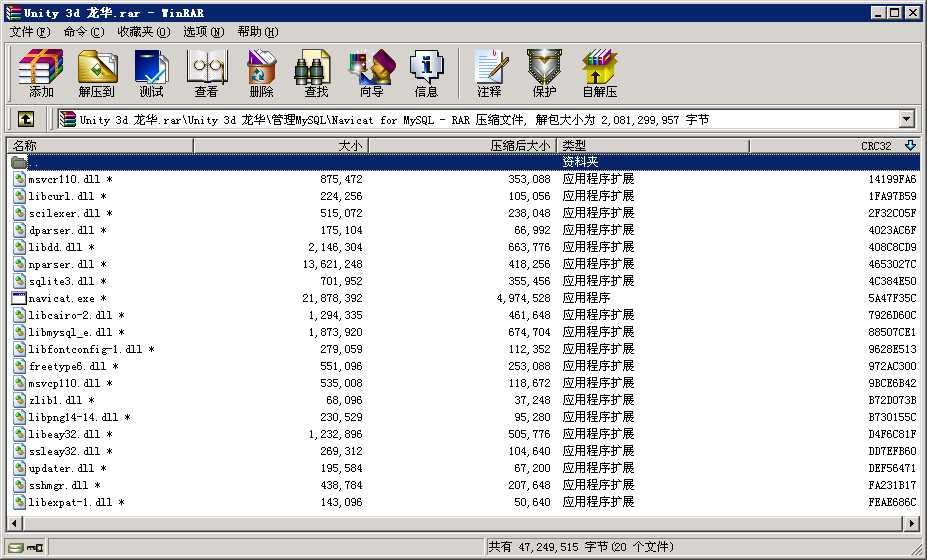Select the scilexer.dll file row
This screenshot has height=560, width=927.
point(464,213)
